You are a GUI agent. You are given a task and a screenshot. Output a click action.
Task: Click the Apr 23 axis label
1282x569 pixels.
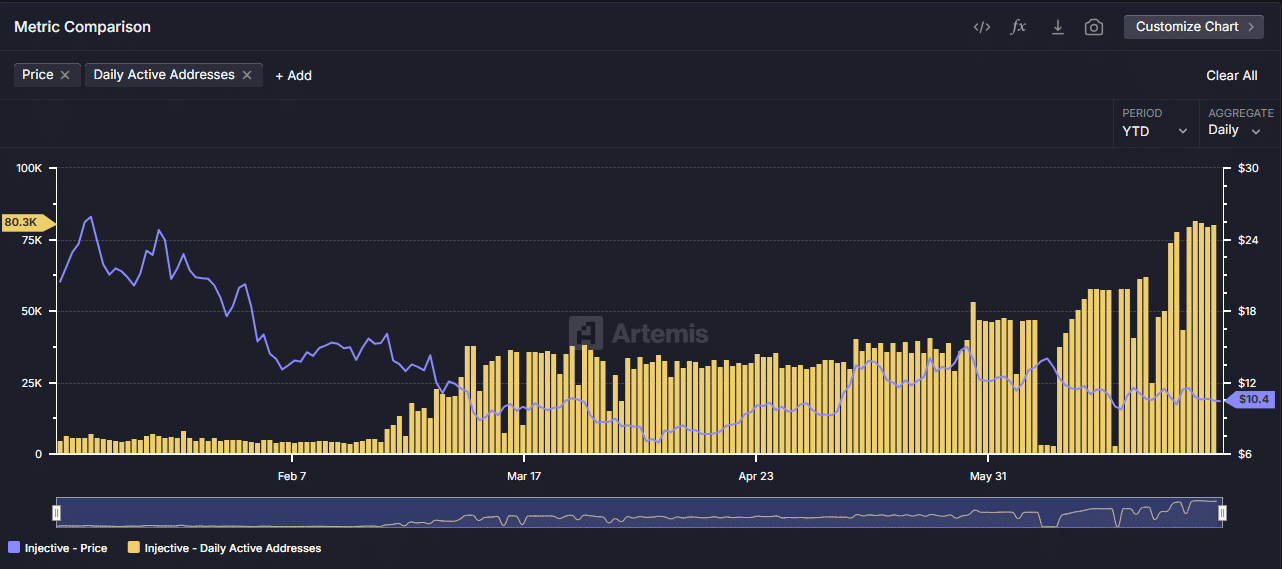click(756, 476)
